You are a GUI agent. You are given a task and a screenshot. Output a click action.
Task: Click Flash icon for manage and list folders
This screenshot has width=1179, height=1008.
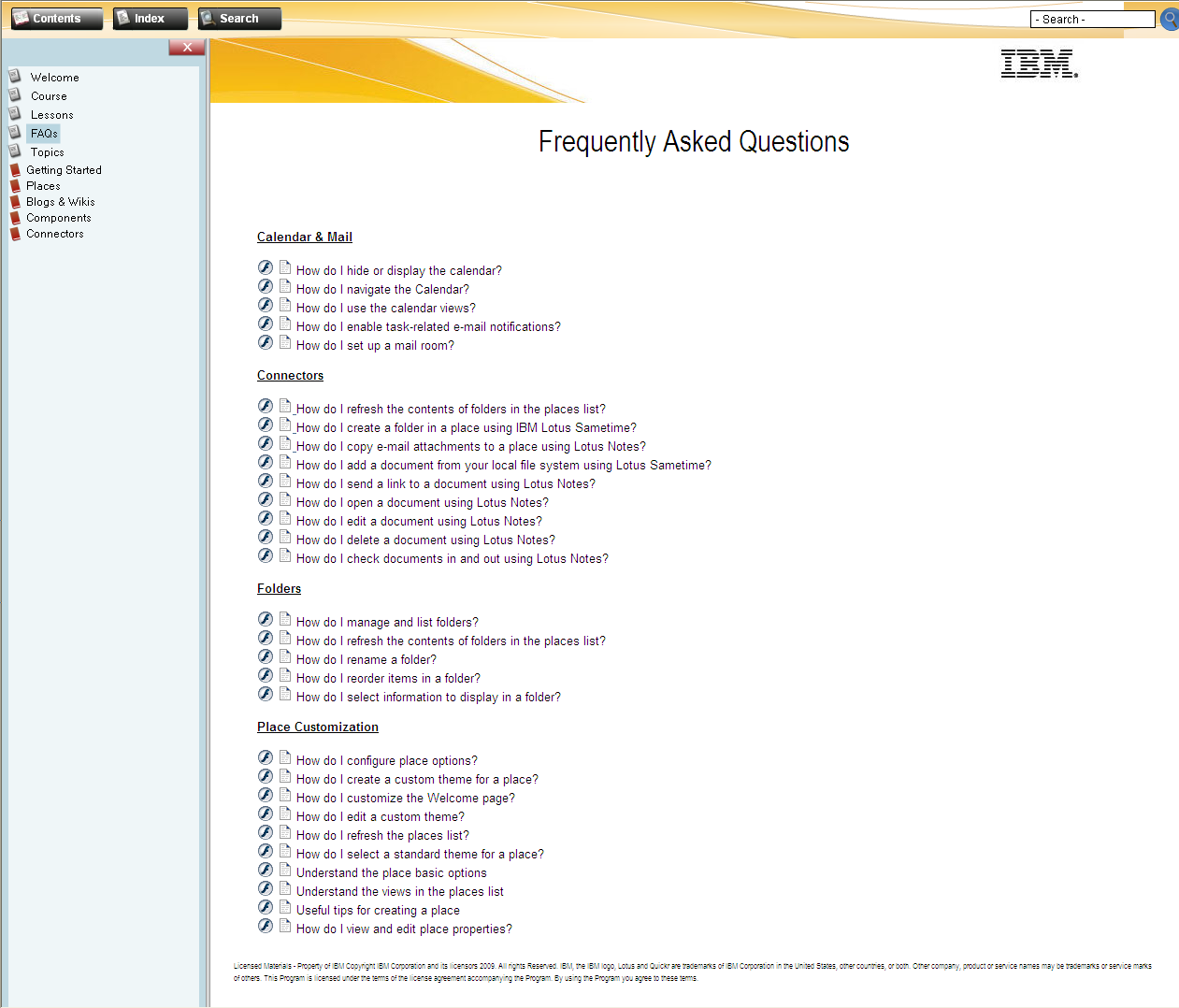[x=266, y=619]
